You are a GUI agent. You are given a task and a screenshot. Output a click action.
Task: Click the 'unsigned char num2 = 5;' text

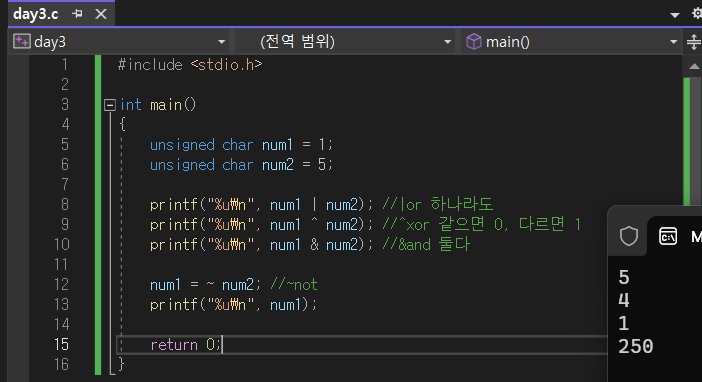click(x=241, y=165)
